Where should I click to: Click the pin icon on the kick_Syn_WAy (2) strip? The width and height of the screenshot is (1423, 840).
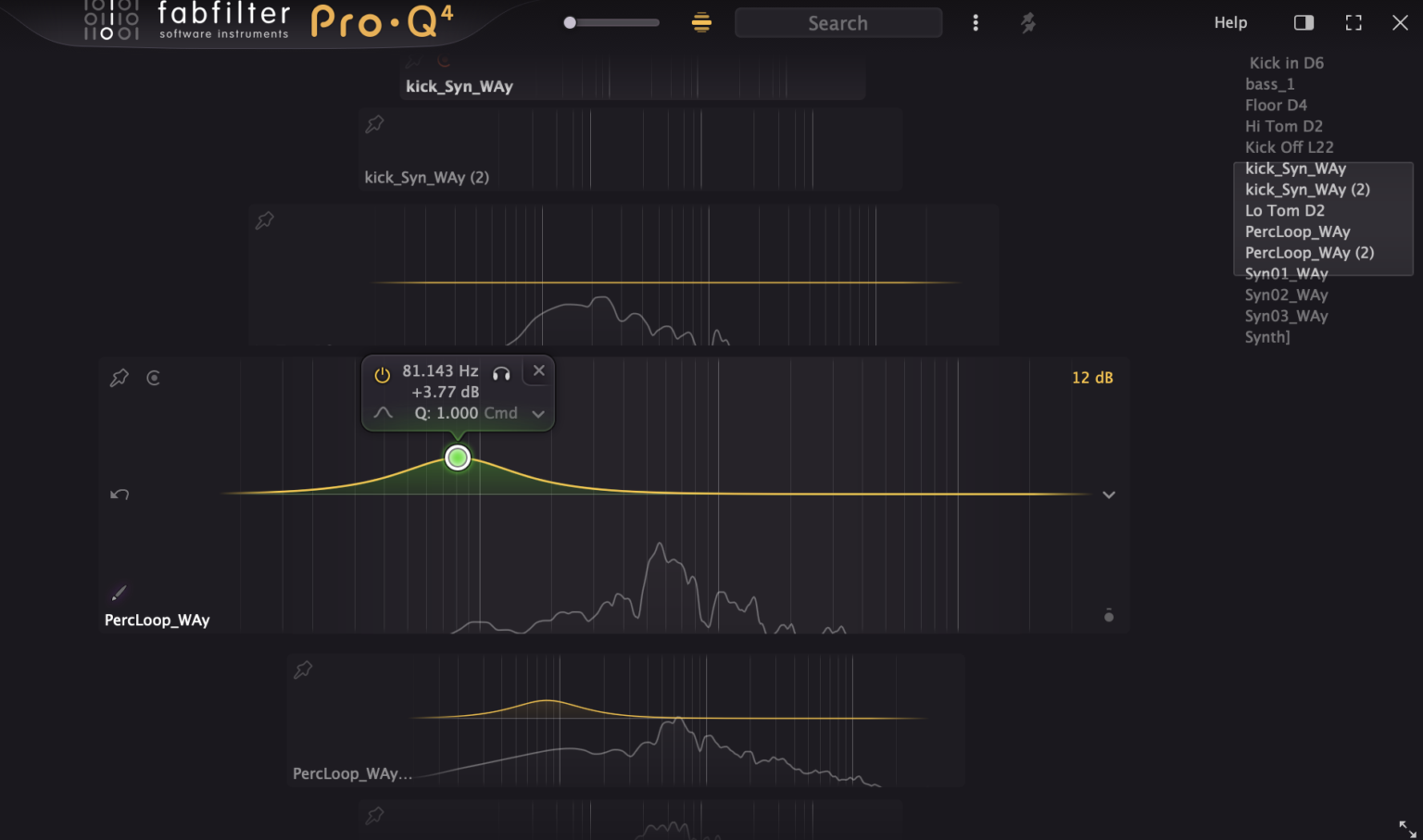pyautogui.click(x=374, y=123)
